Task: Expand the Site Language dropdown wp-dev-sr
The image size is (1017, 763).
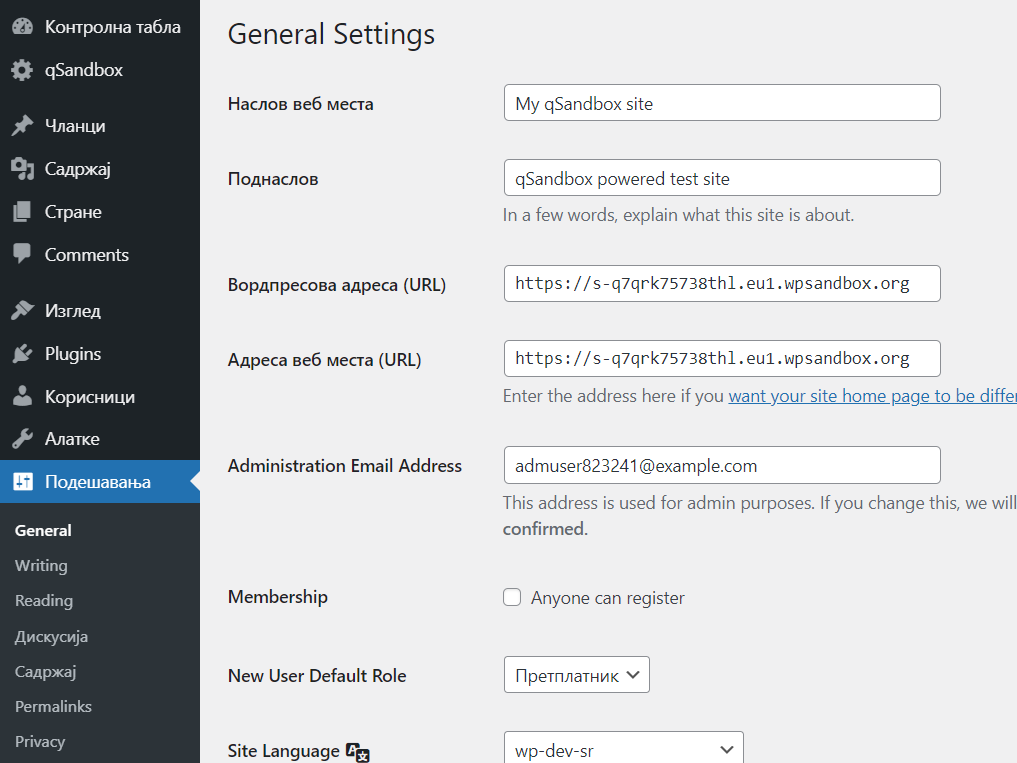Action: 623,748
